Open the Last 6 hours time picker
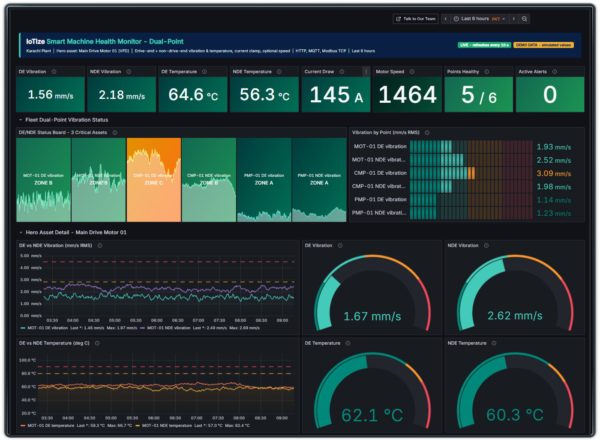This screenshot has width=600, height=441. coord(479,19)
